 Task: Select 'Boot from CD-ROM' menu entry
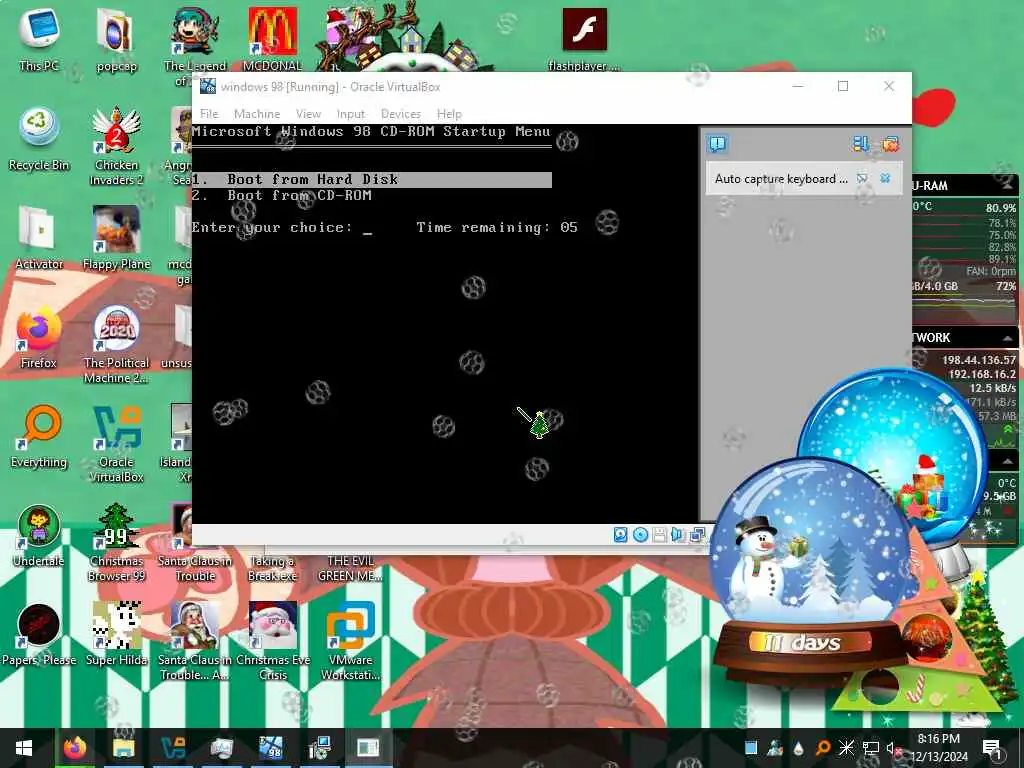pos(282,195)
